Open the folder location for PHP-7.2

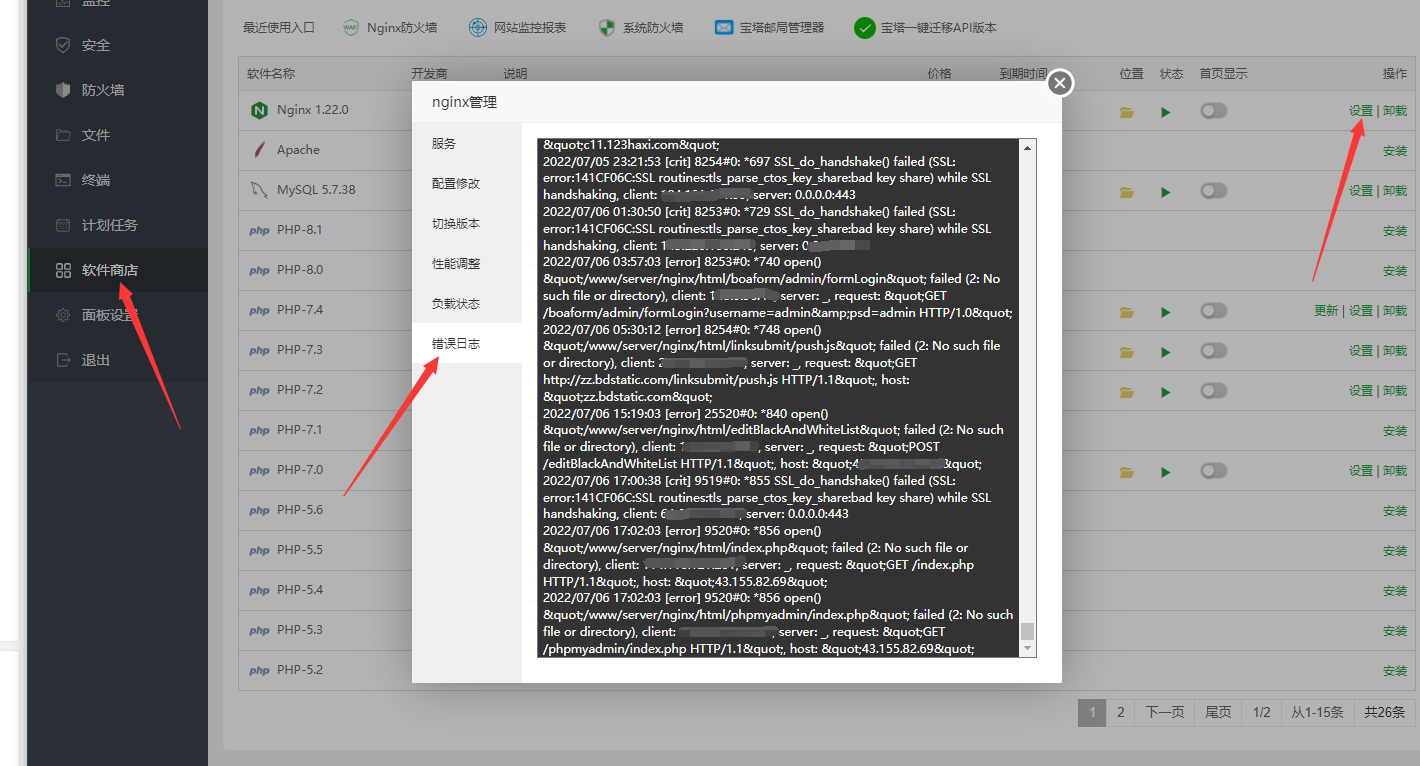pos(1127,391)
